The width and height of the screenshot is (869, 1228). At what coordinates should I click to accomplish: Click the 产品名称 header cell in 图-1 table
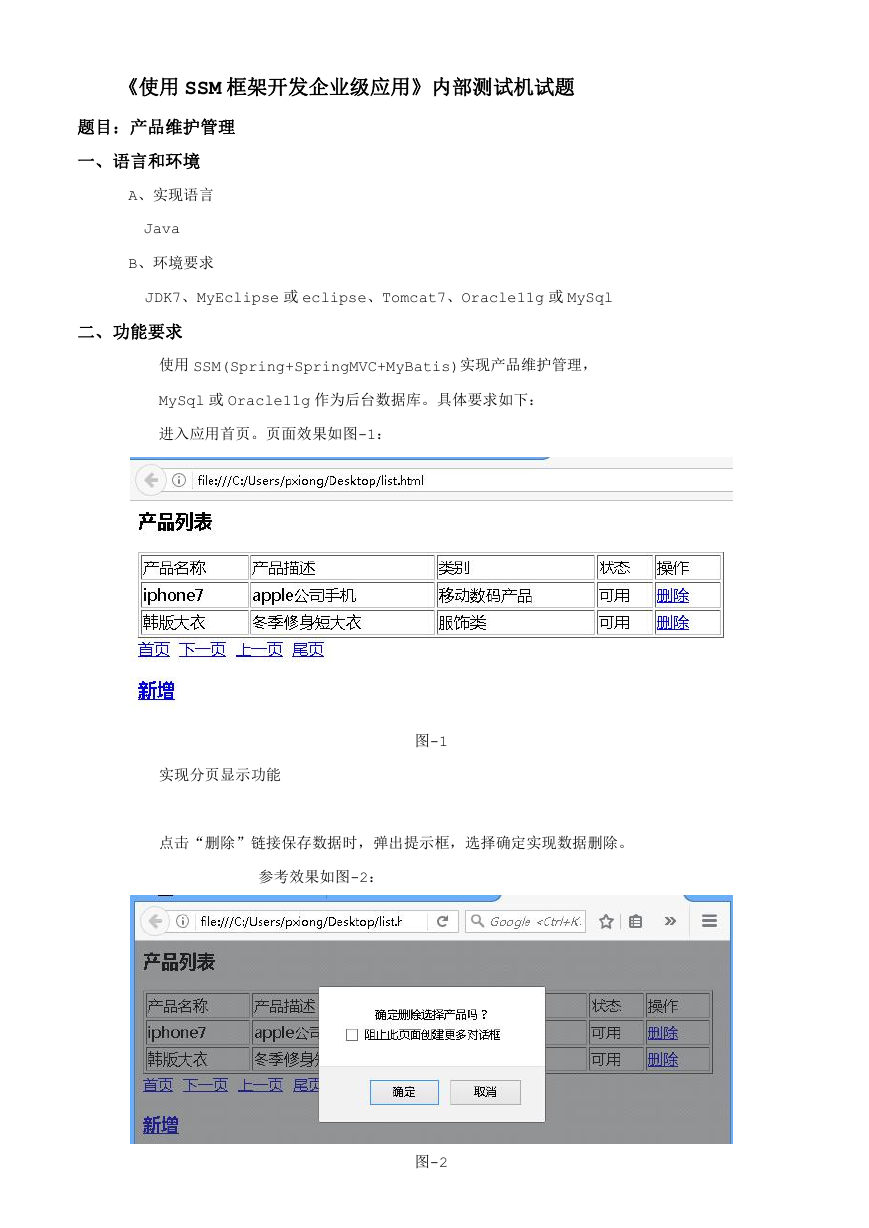point(194,568)
